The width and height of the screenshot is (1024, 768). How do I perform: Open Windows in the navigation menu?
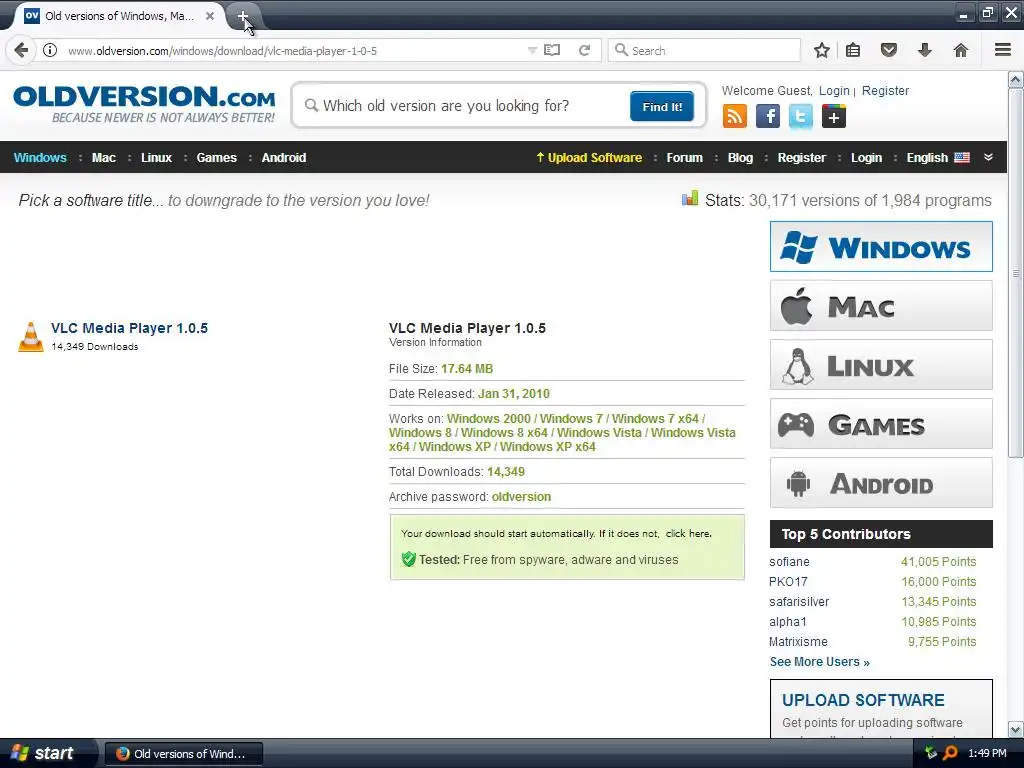coord(40,157)
